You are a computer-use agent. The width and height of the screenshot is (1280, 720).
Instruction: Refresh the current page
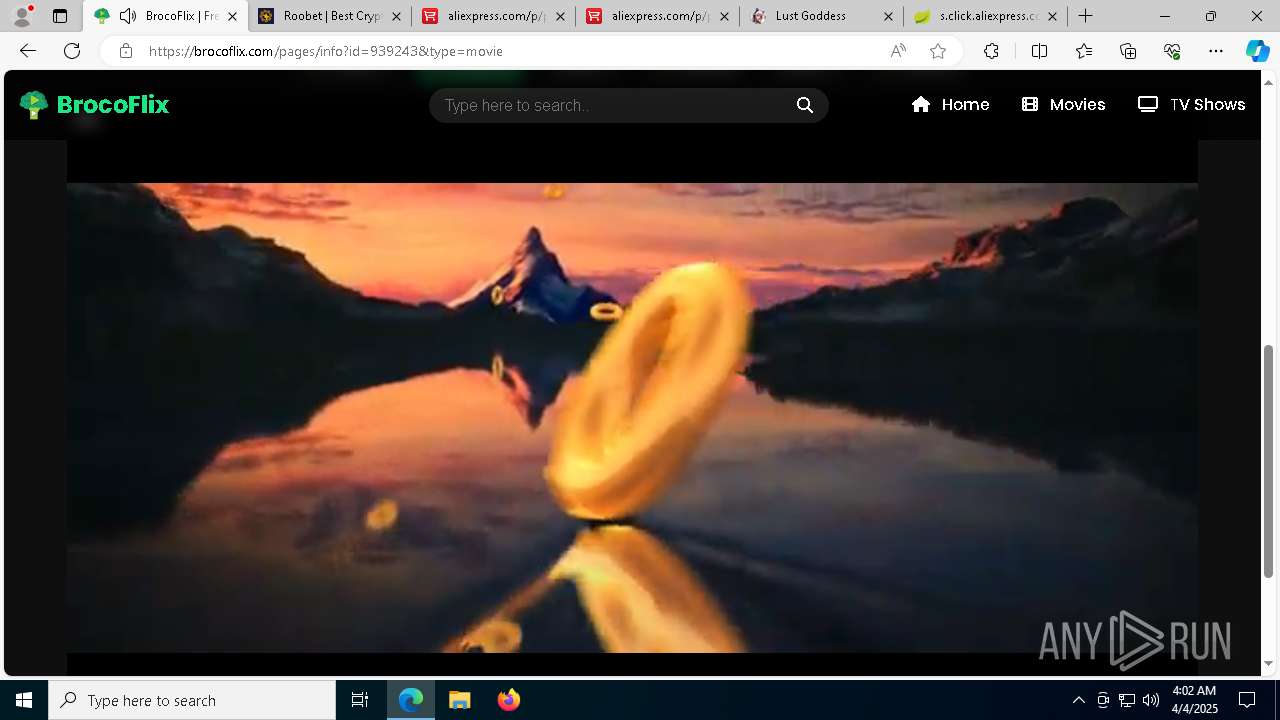72,51
